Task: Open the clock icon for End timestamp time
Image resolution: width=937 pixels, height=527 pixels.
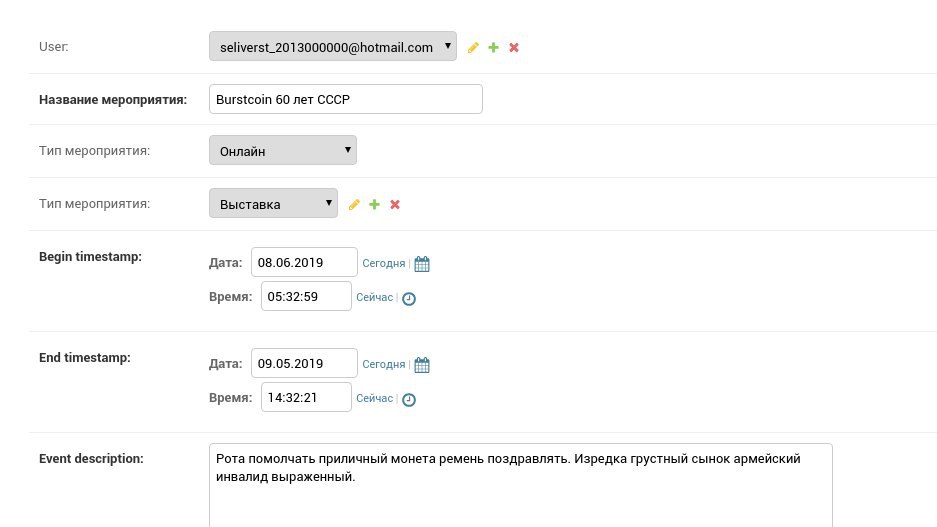Action: (x=409, y=399)
